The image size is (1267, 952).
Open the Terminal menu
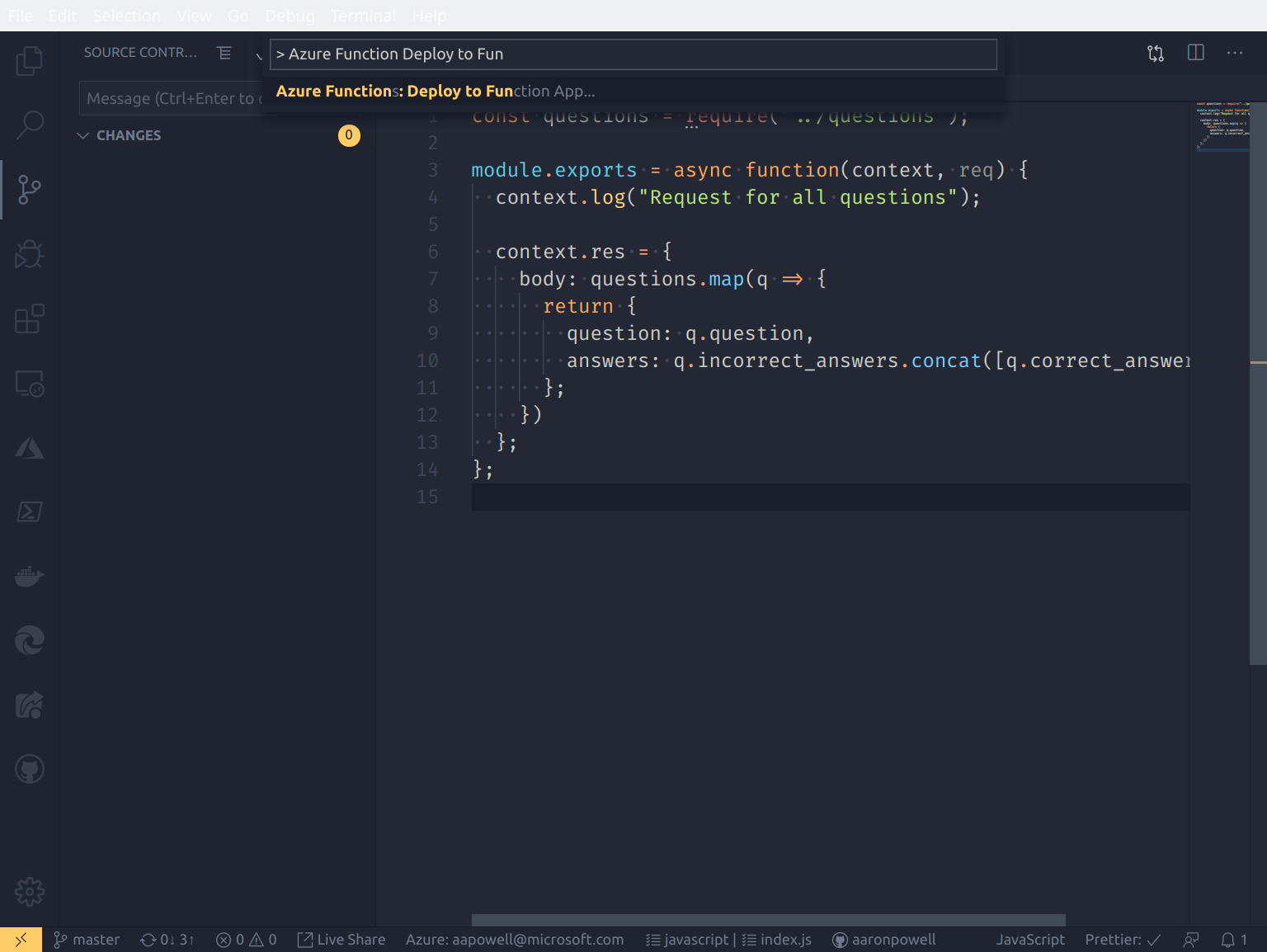coord(363,16)
